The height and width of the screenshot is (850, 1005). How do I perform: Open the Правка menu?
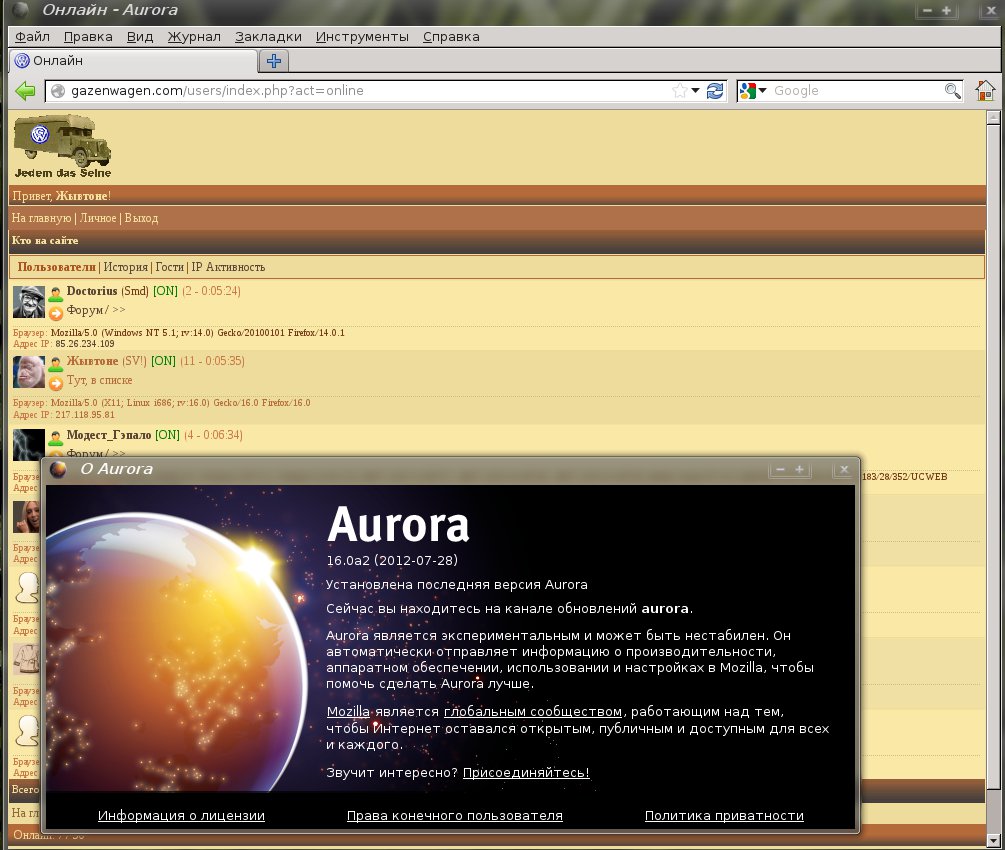coord(88,37)
